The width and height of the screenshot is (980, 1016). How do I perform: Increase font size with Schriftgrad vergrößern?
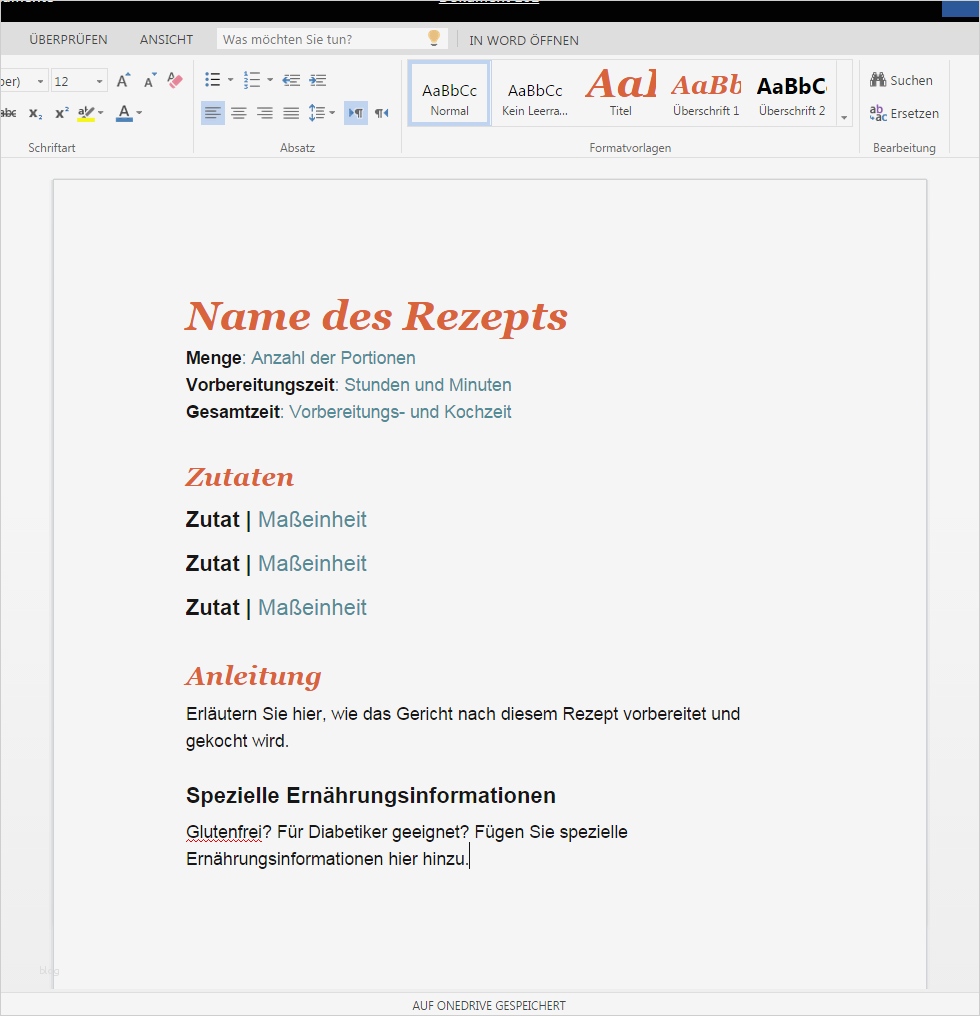point(122,80)
